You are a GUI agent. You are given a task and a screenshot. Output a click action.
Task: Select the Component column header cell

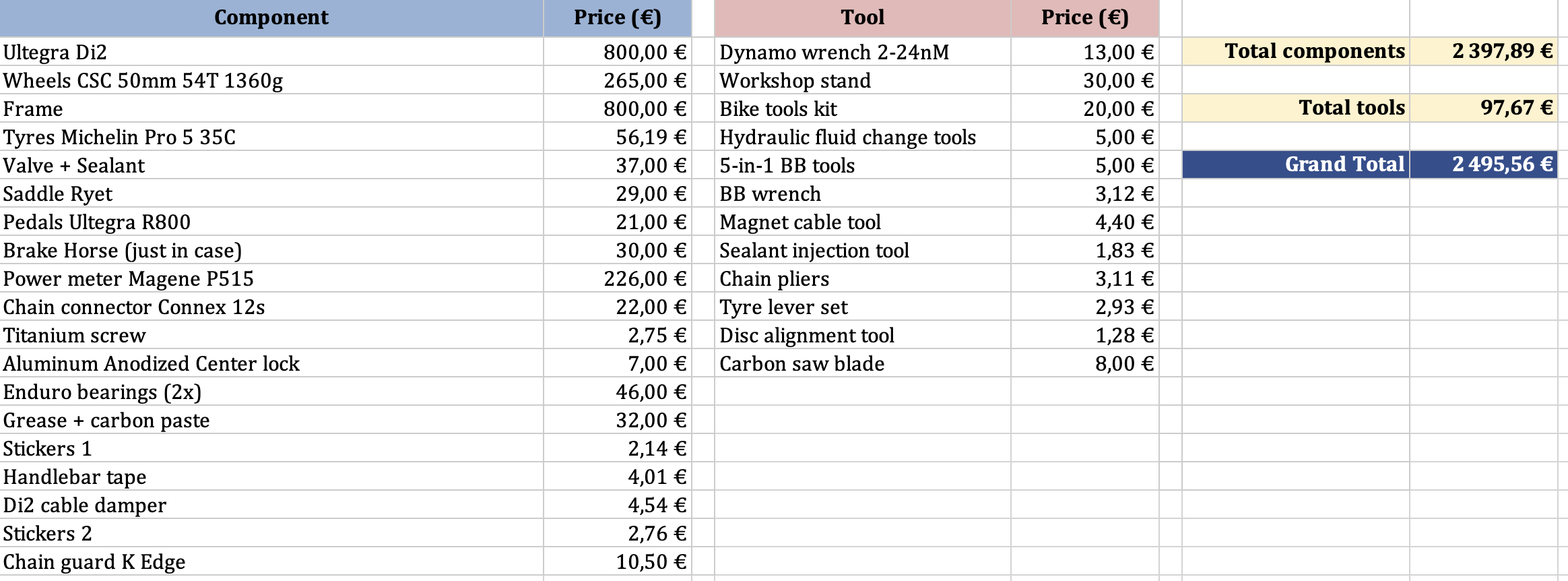(271, 18)
